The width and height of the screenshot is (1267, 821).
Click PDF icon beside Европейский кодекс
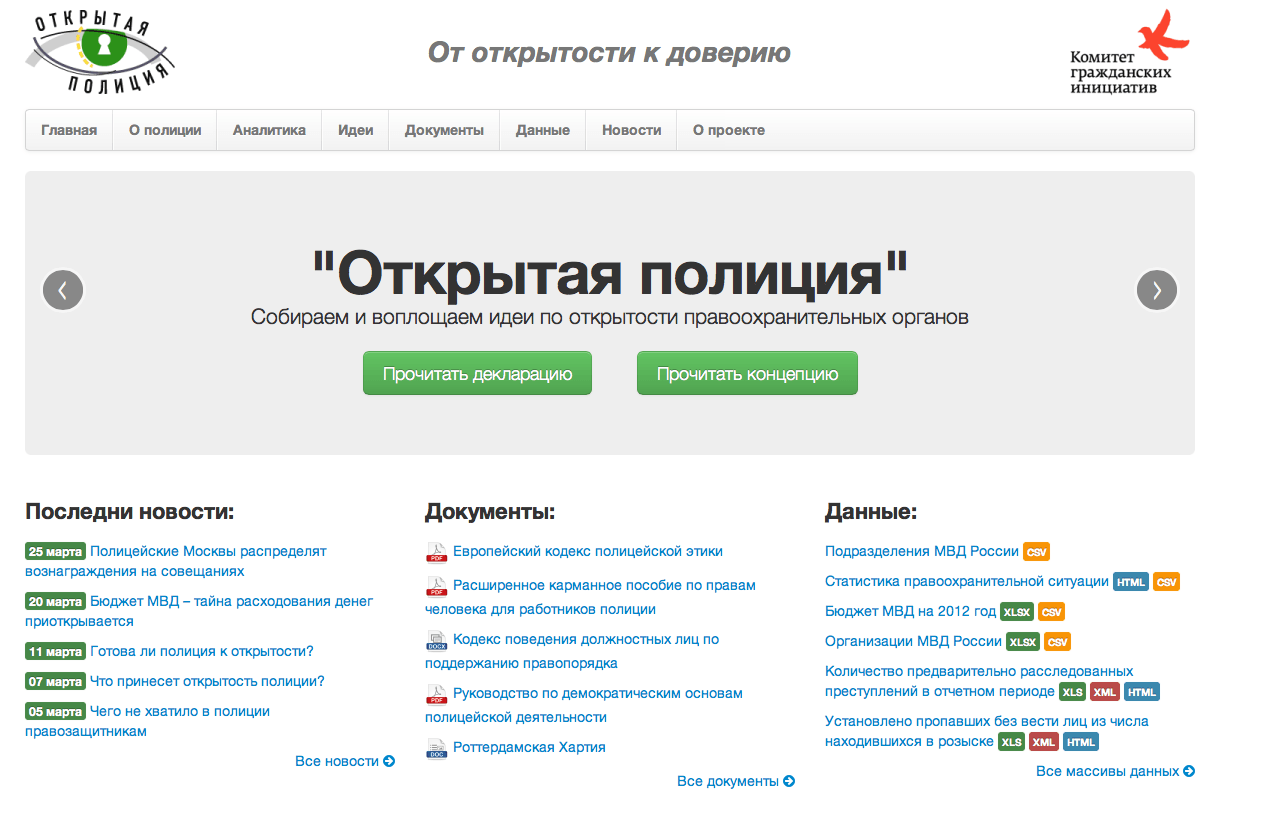436,552
